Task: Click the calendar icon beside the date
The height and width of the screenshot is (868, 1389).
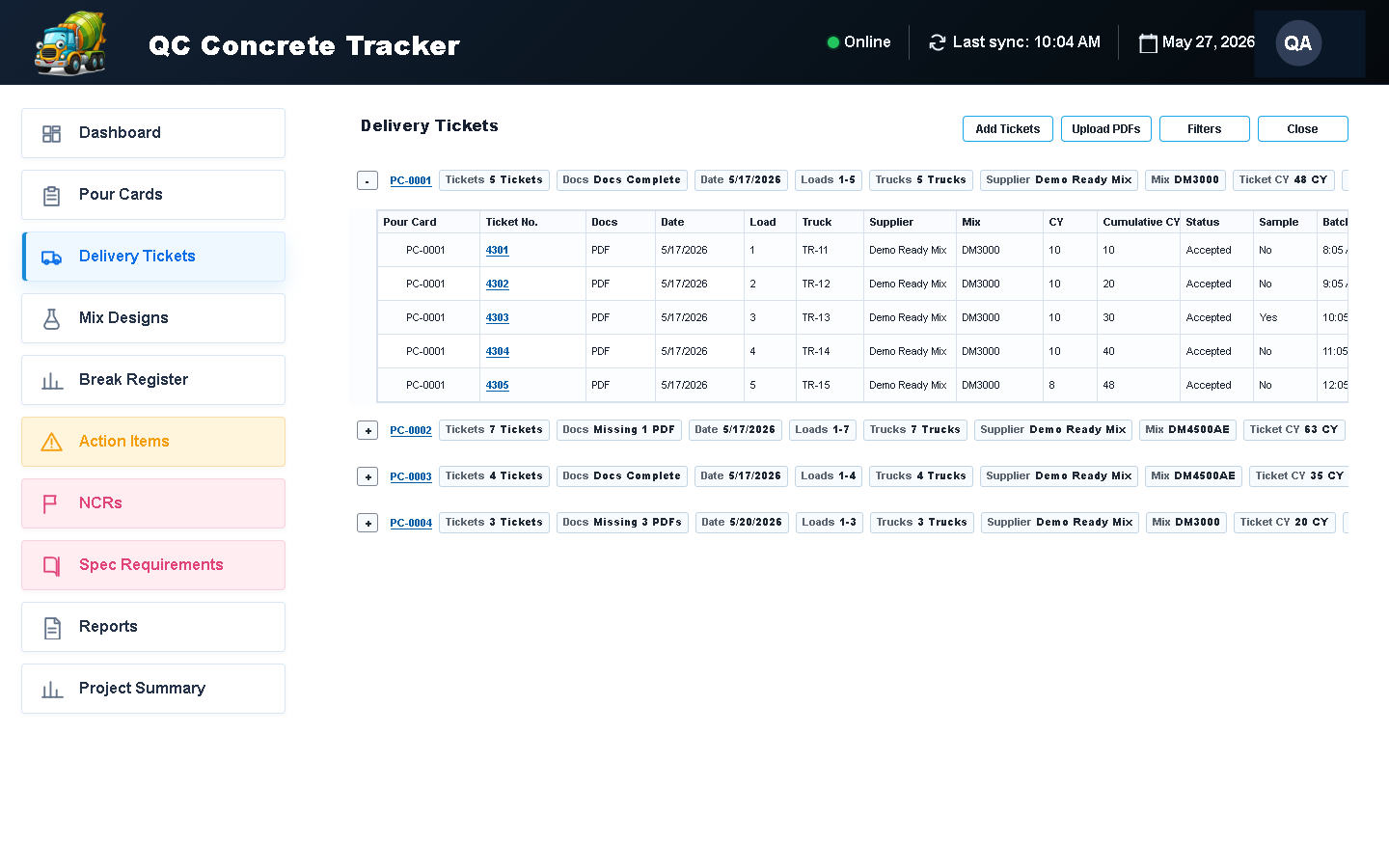Action: coord(1148,42)
